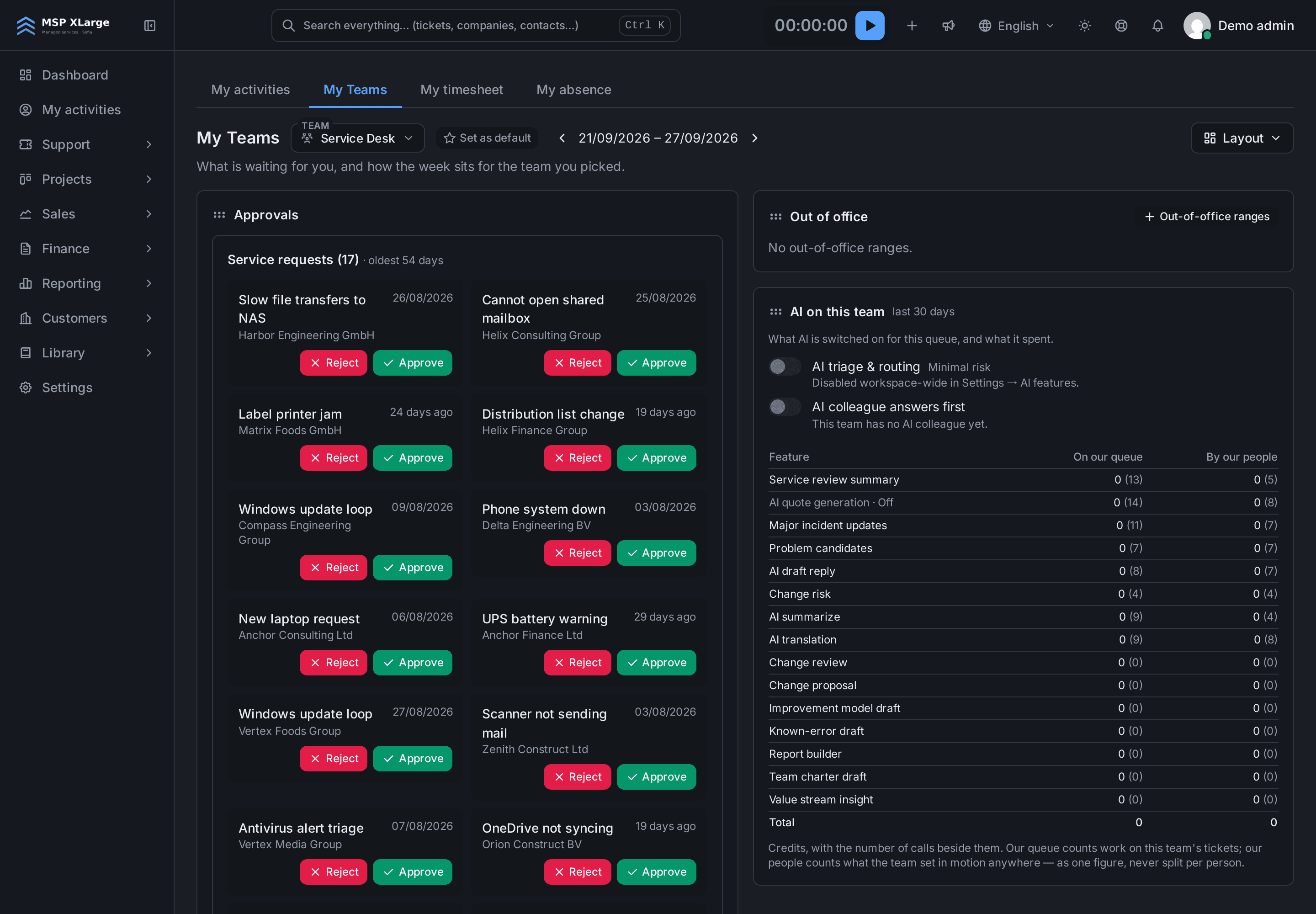The width and height of the screenshot is (1316, 914).
Task: Reject the Label printer jam request
Action: point(333,458)
